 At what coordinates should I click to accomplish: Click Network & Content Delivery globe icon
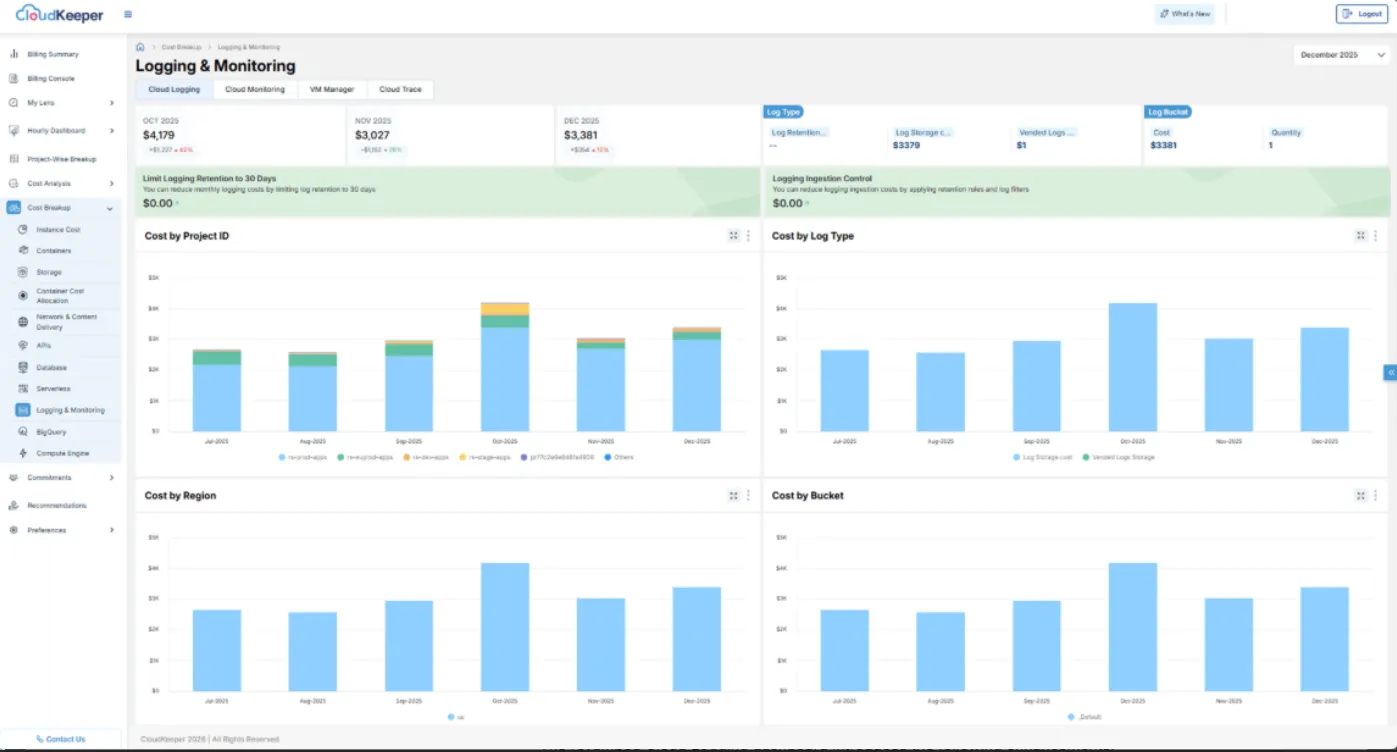(23, 321)
